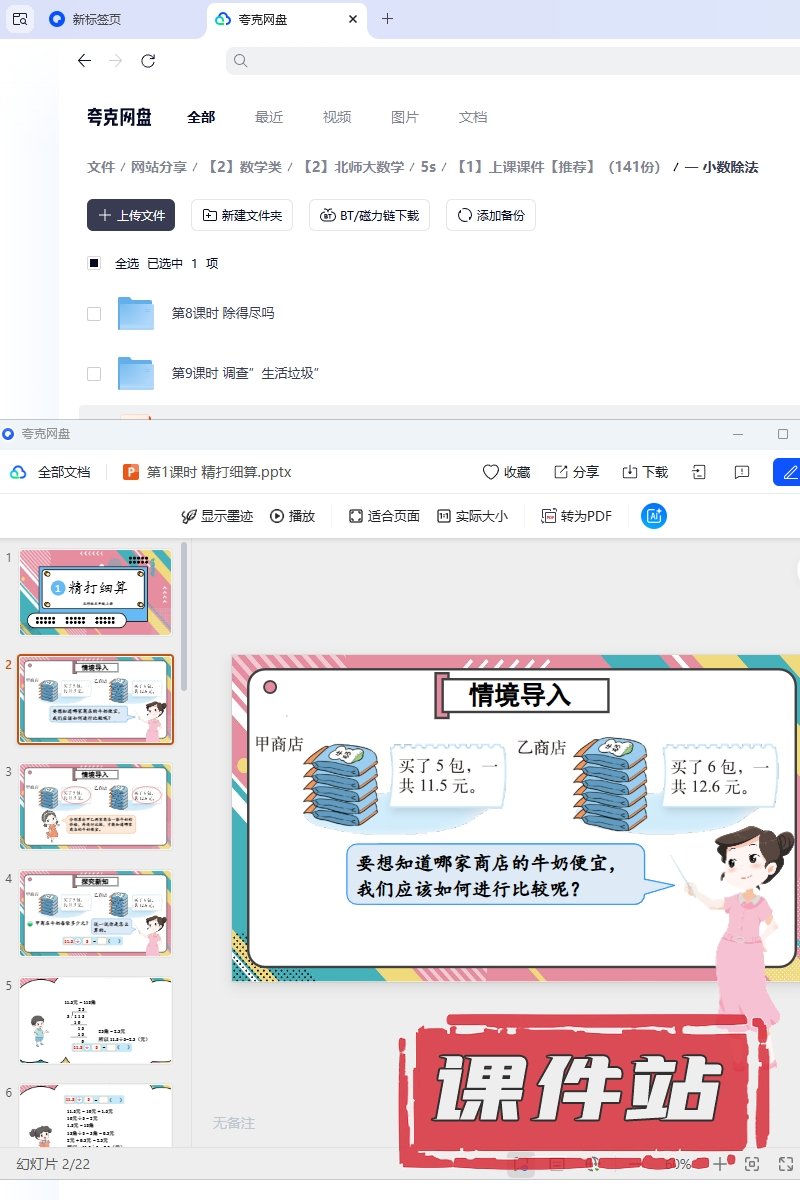Reload the page with refresh icon
Screen dimensions: 800x1200
click(148, 61)
